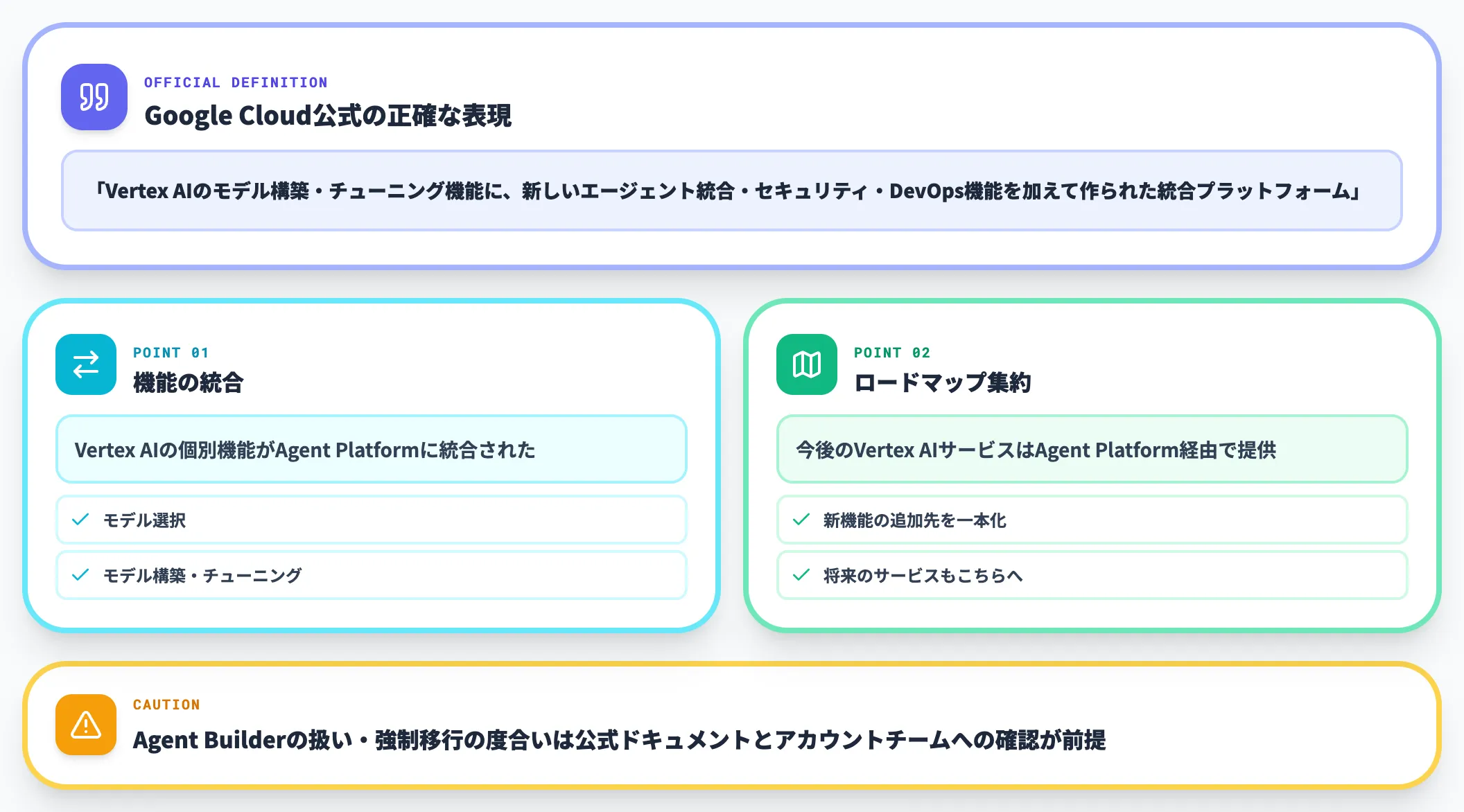This screenshot has width=1464, height=812.
Task: Click the orange warning triangle icon
Action: [x=85, y=725]
